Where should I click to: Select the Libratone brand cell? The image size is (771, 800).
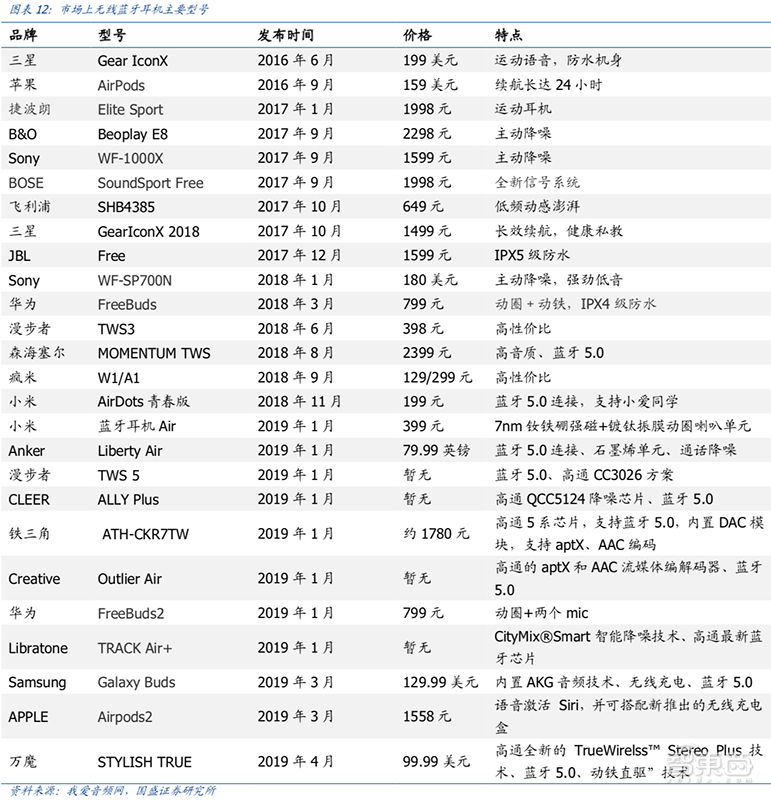point(38,648)
